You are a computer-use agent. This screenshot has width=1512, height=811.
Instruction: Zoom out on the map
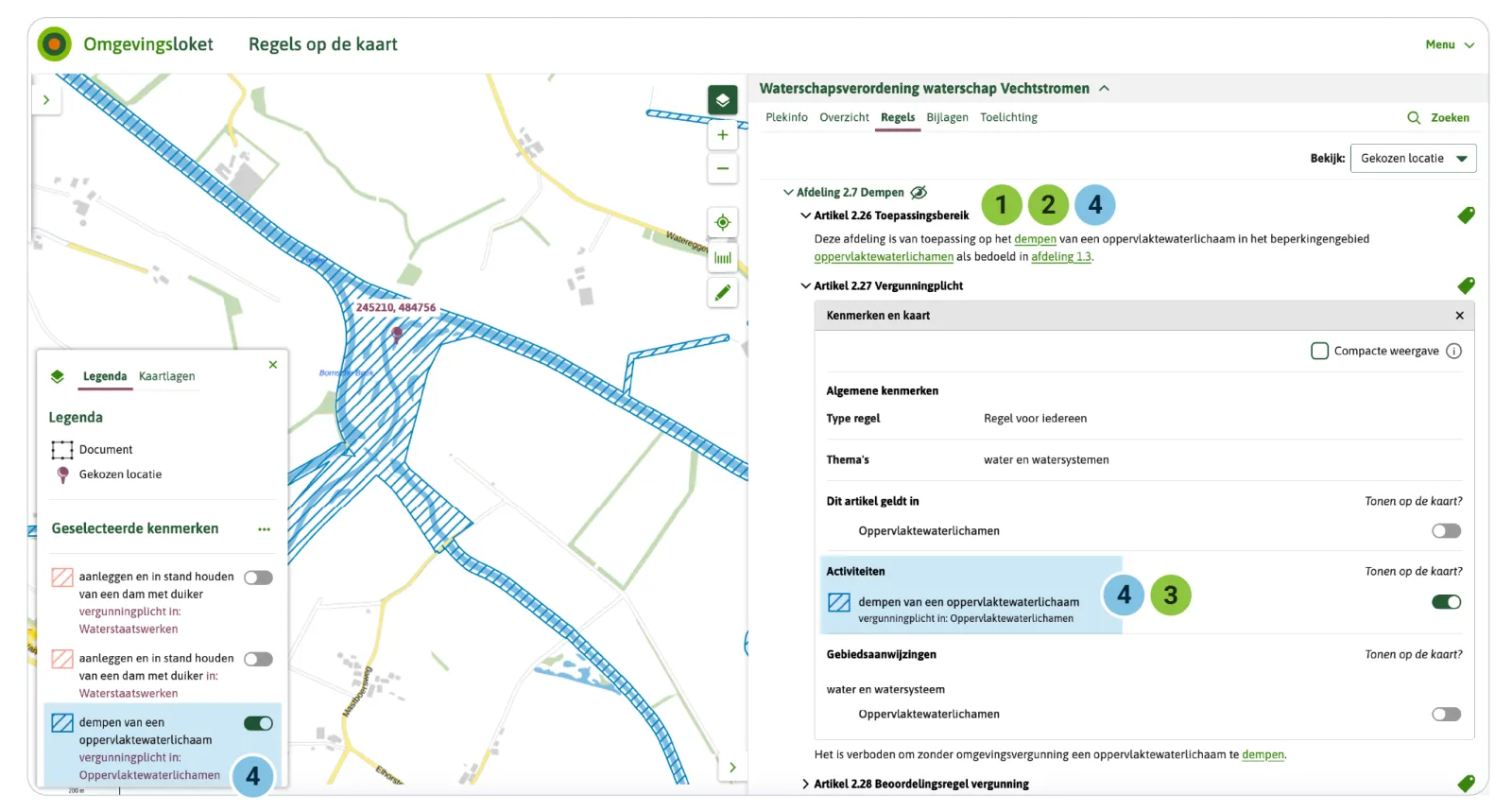tap(722, 169)
